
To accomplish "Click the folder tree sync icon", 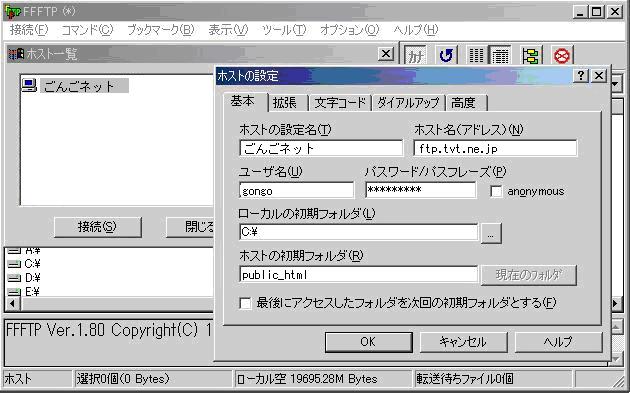I will coord(531,55).
